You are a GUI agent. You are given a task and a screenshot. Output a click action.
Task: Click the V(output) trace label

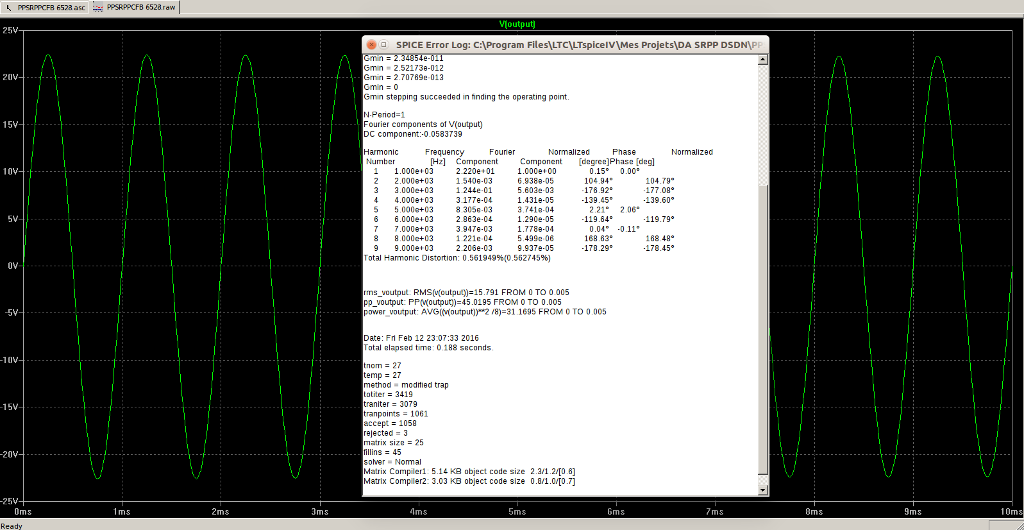pos(517,24)
